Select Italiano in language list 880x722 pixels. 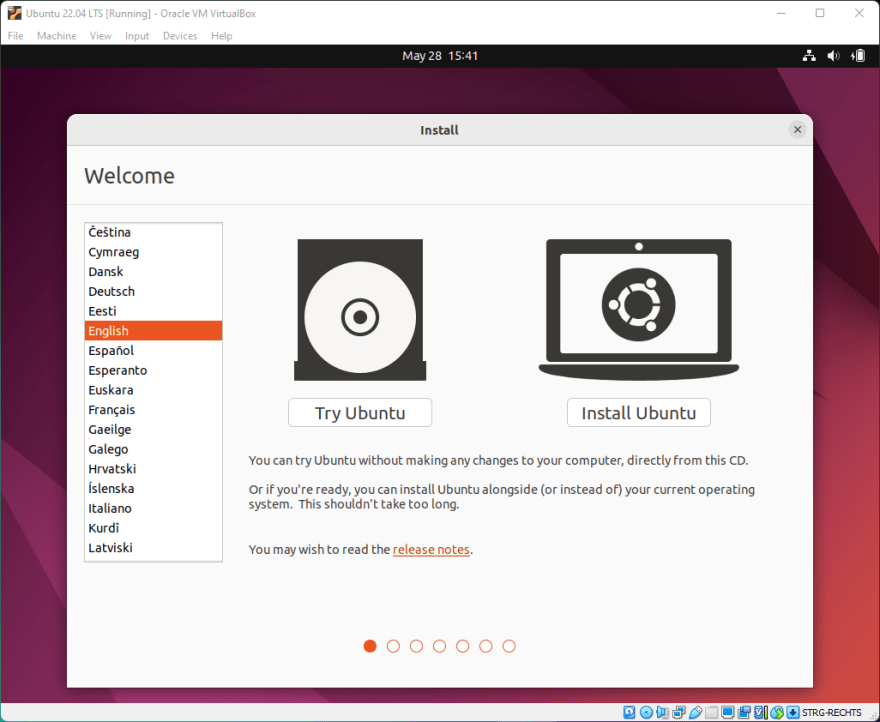153,508
